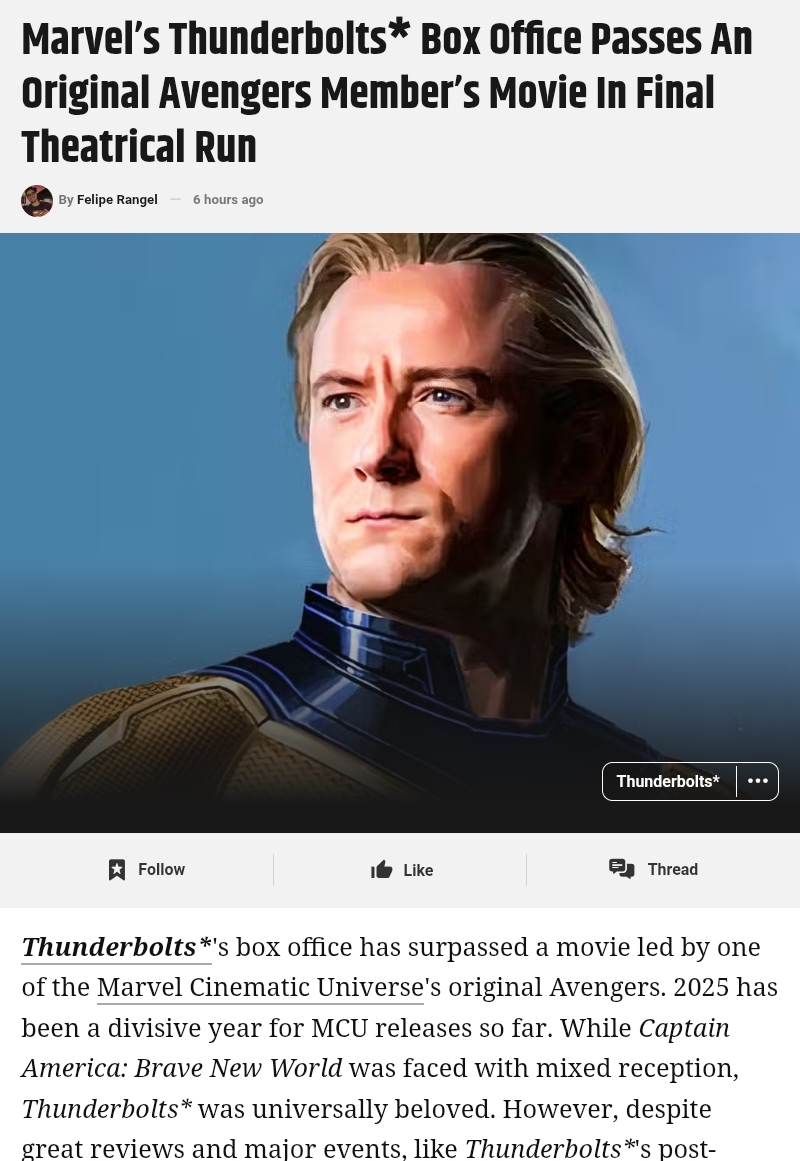The height and width of the screenshot is (1161, 800).
Task: Click the bookmark star Follow icon
Action: [116, 869]
